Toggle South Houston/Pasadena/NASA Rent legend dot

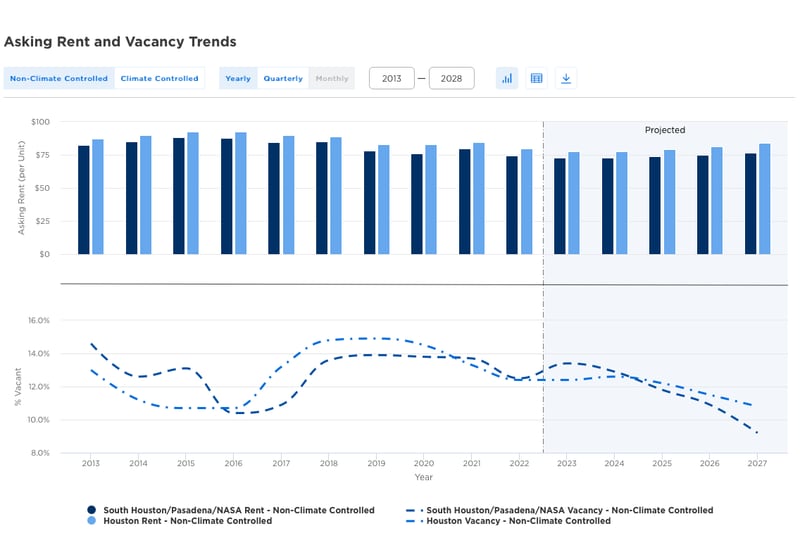tap(92, 510)
